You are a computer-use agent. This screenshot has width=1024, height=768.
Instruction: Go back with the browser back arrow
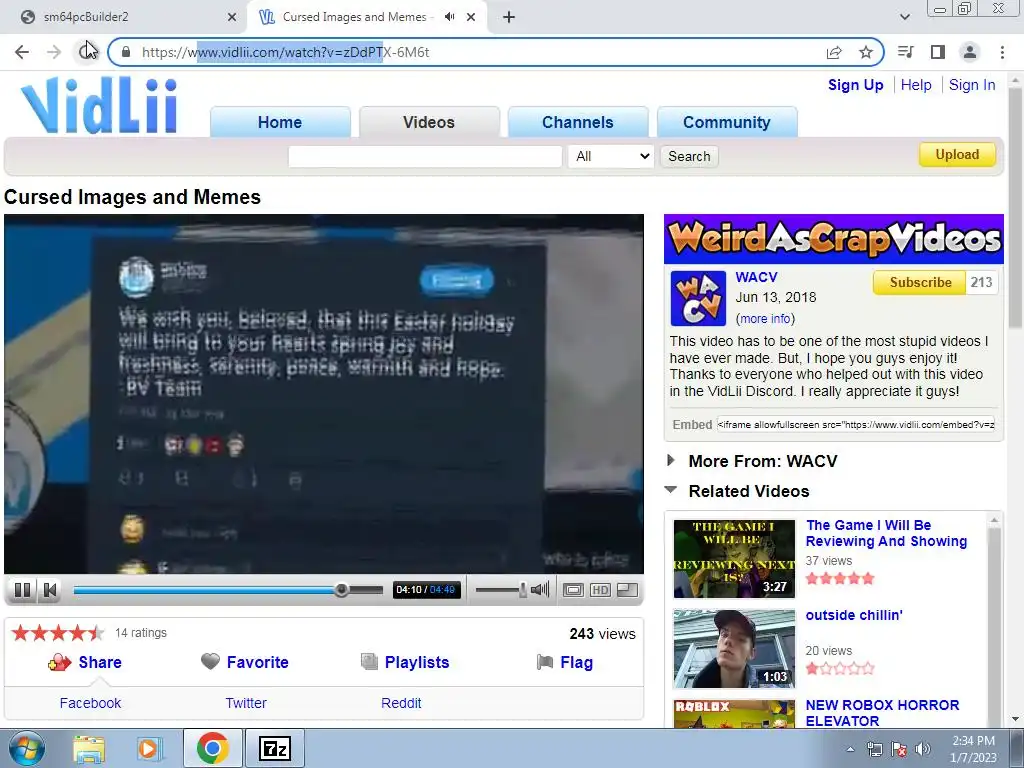[x=22, y=52]
